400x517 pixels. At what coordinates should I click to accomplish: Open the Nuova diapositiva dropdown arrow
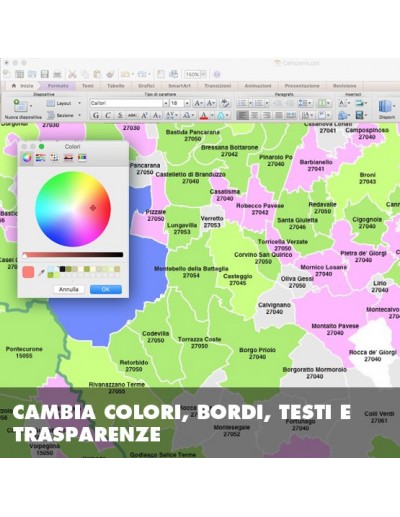31,106
